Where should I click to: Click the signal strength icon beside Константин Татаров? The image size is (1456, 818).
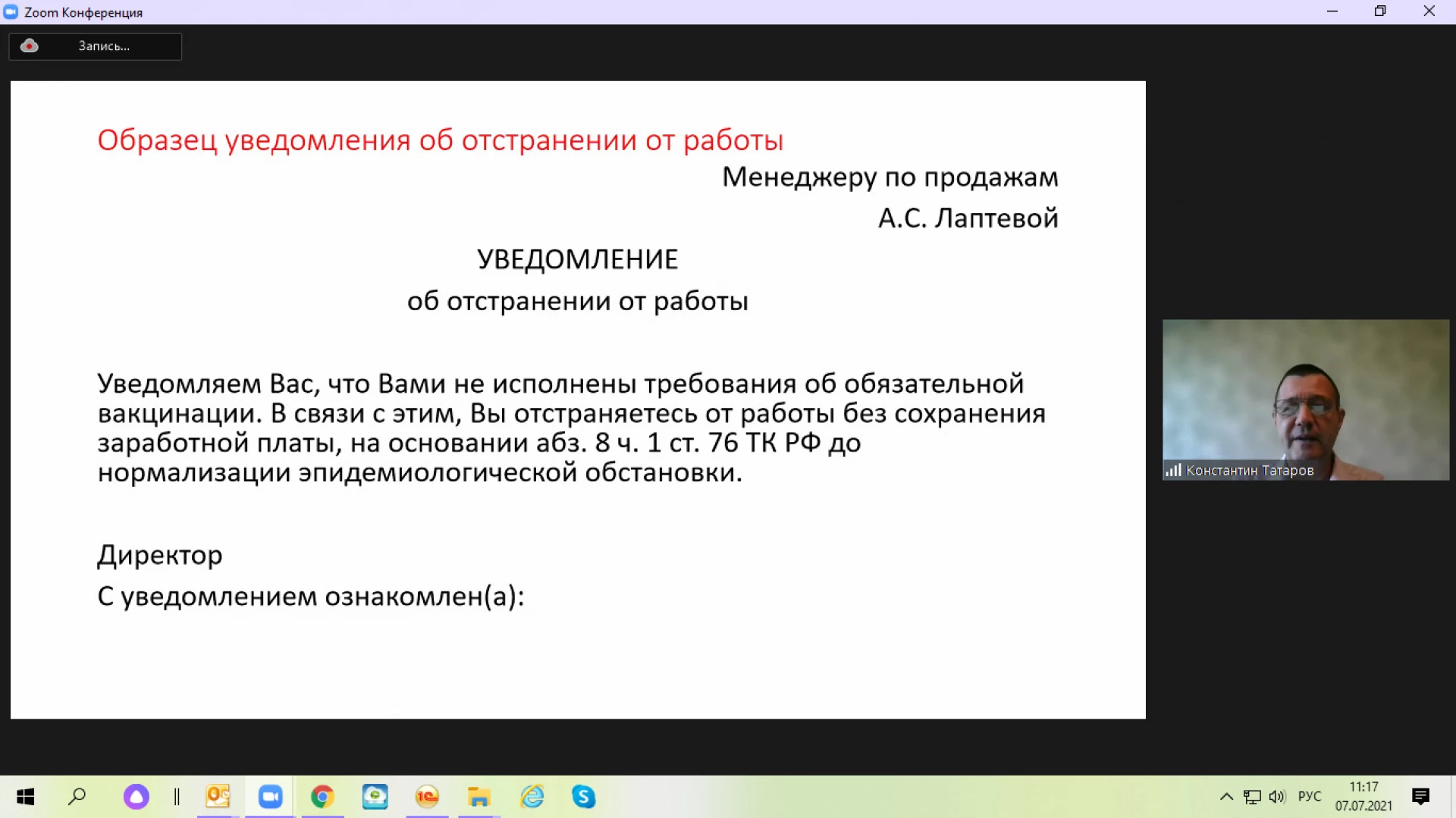tap(1173, 470)
